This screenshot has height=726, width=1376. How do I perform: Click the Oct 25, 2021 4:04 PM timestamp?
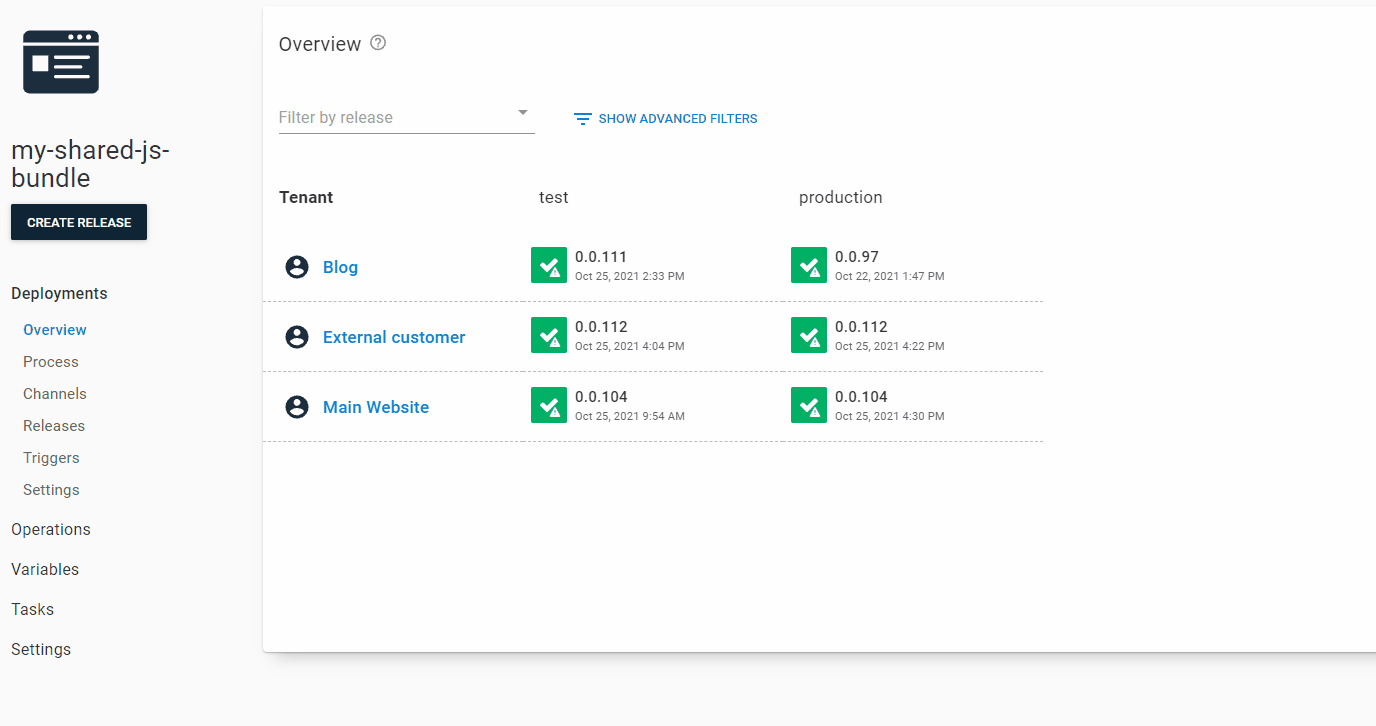point(630,346)
